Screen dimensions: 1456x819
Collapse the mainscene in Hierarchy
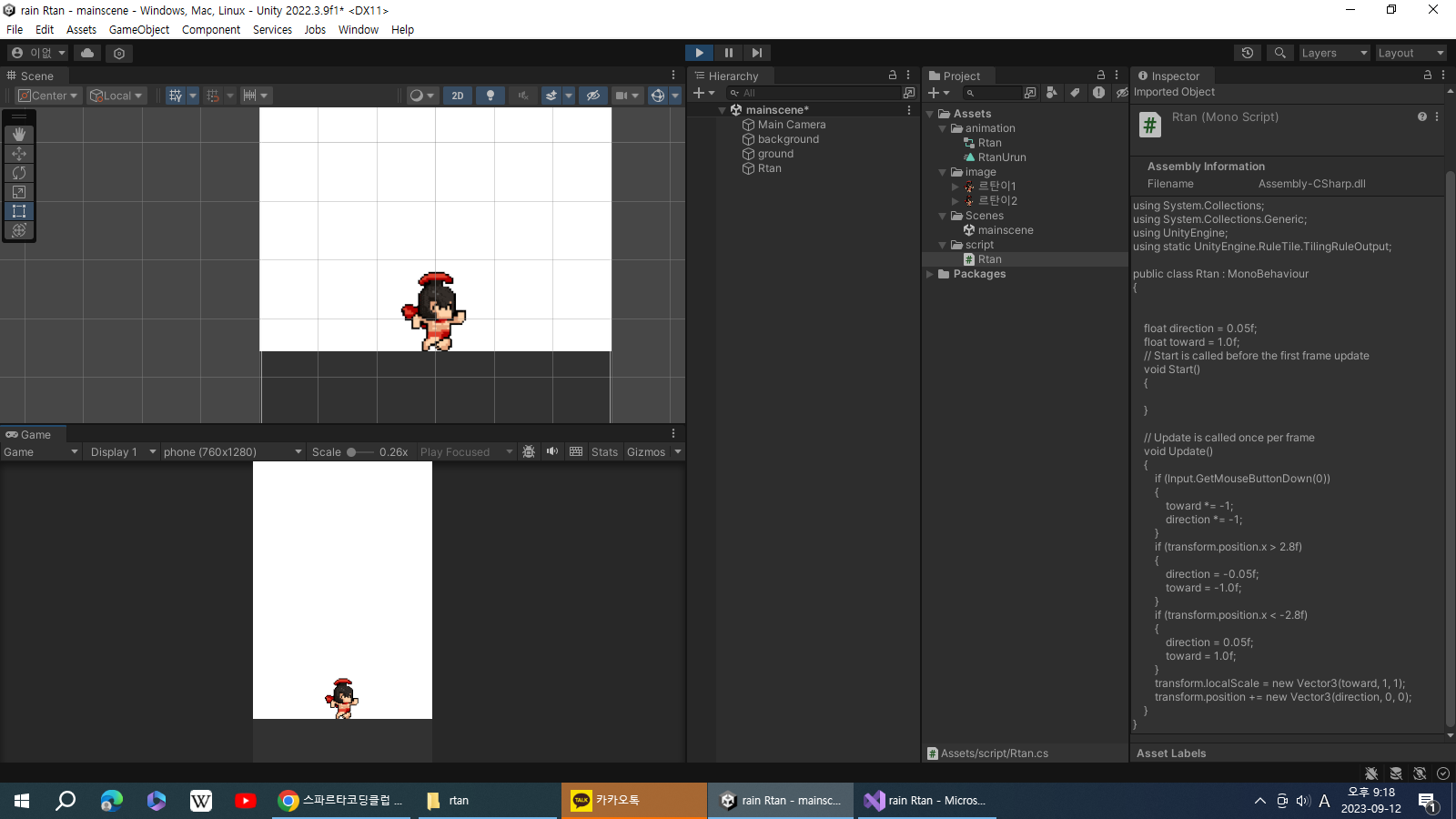tap(722, 110)
